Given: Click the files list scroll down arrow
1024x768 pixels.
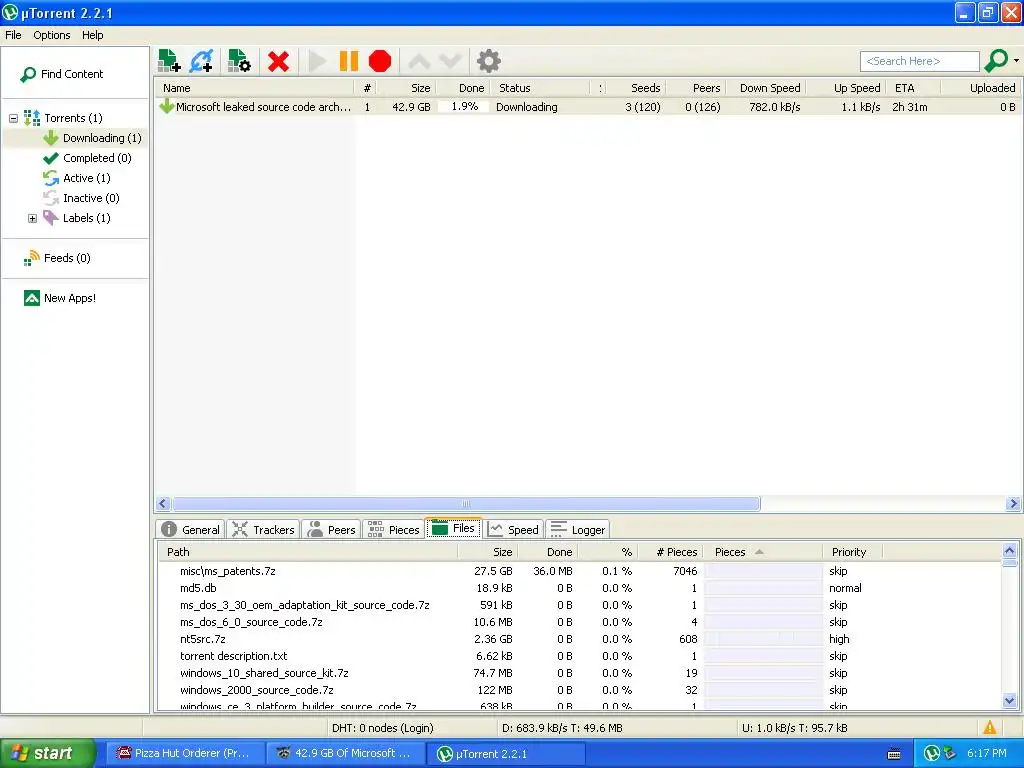Looking at the screenshot, I should 1009,701.
